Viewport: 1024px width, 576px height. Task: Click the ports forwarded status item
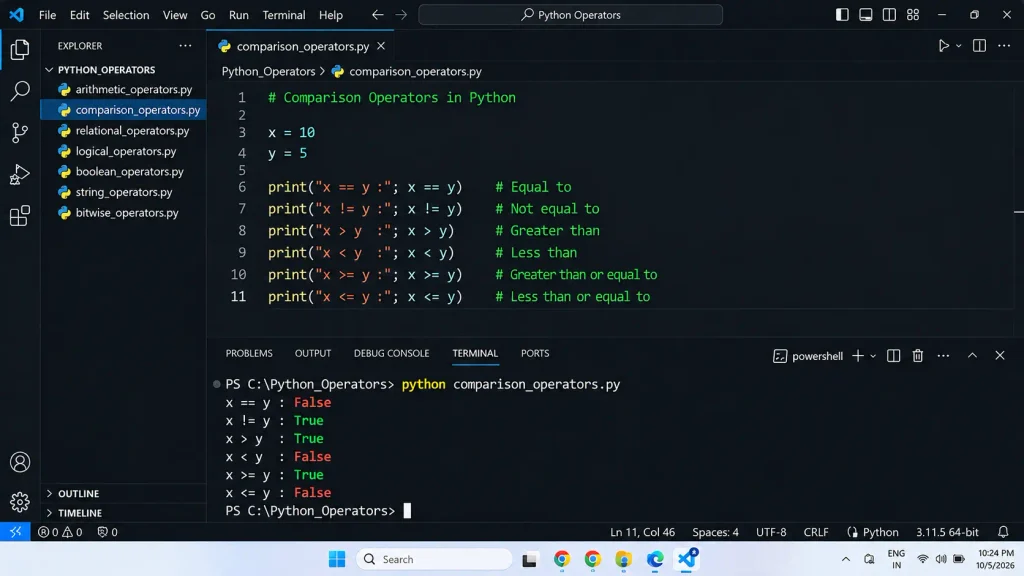(108, 532)
